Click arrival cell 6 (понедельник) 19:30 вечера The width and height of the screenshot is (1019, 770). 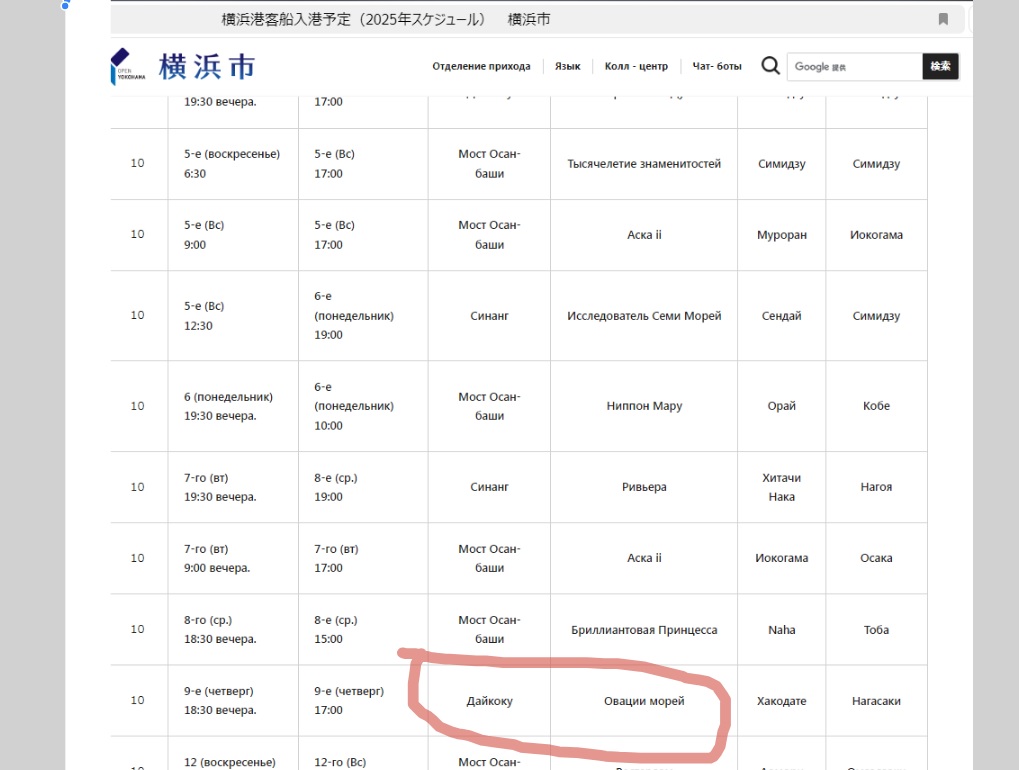(233, 405)
